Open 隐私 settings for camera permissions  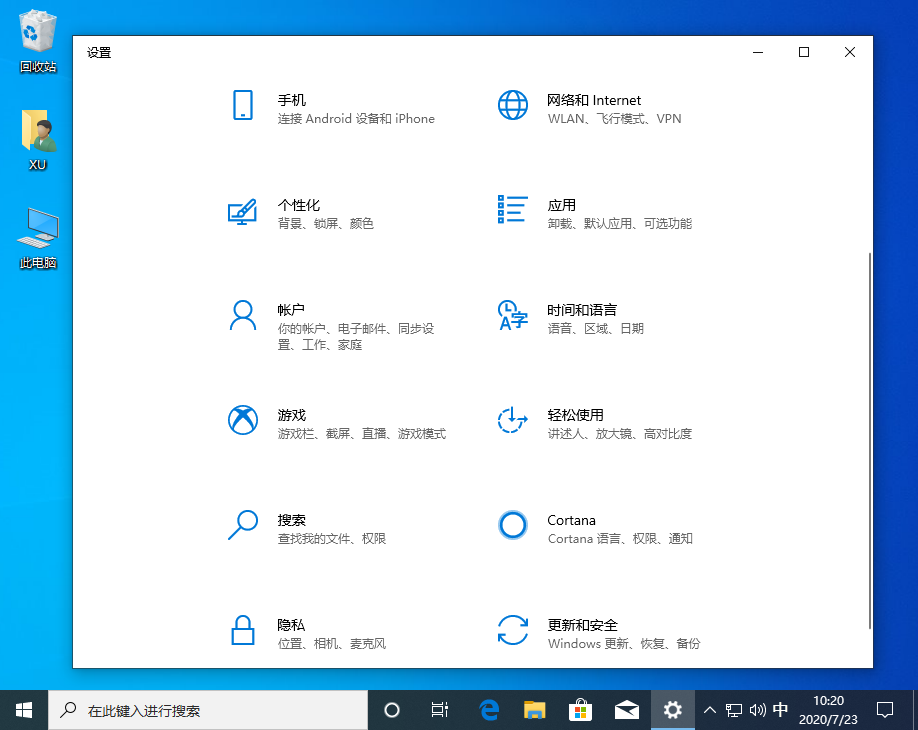tap(291, 625)
